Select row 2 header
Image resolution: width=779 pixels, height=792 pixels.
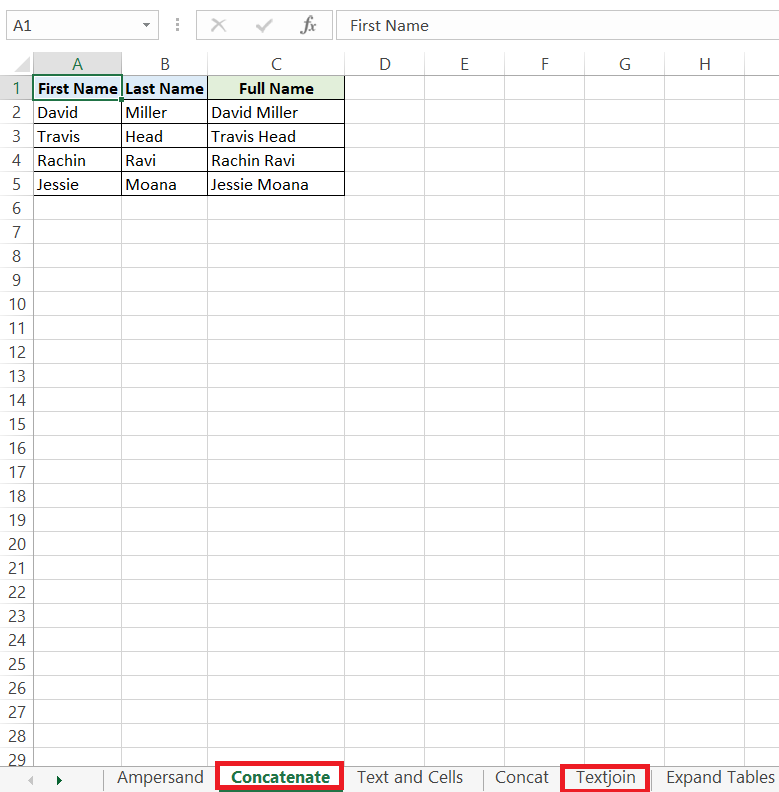click(x=17, y=112)
